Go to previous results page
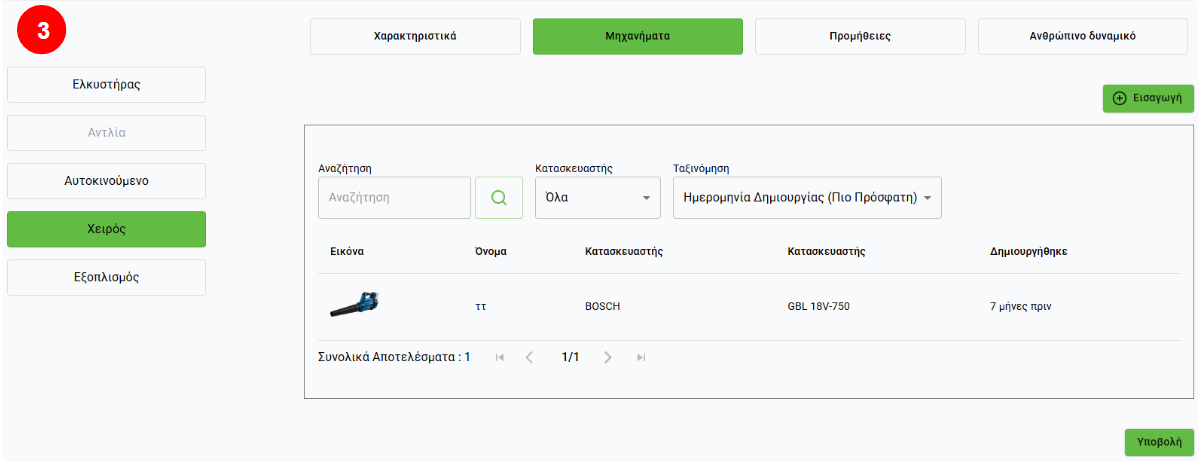 tap(530, 357)
